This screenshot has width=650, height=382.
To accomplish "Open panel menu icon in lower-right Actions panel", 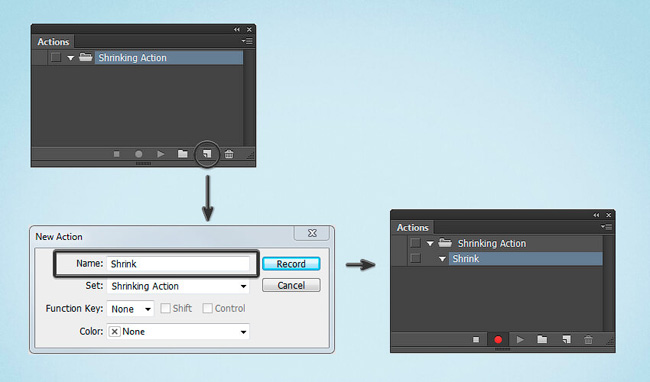I will click(606, 227).
